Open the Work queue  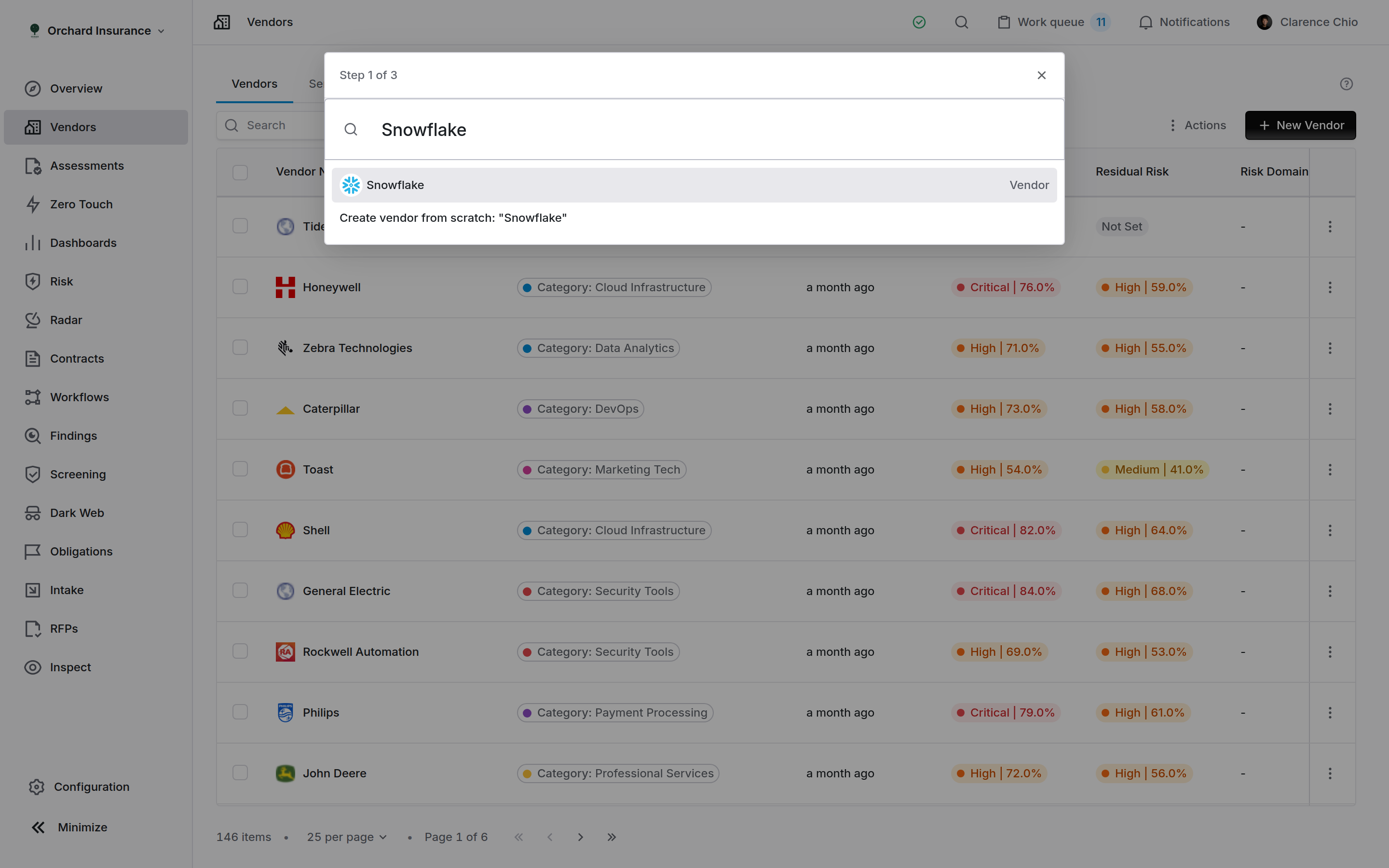[1053, 22]
